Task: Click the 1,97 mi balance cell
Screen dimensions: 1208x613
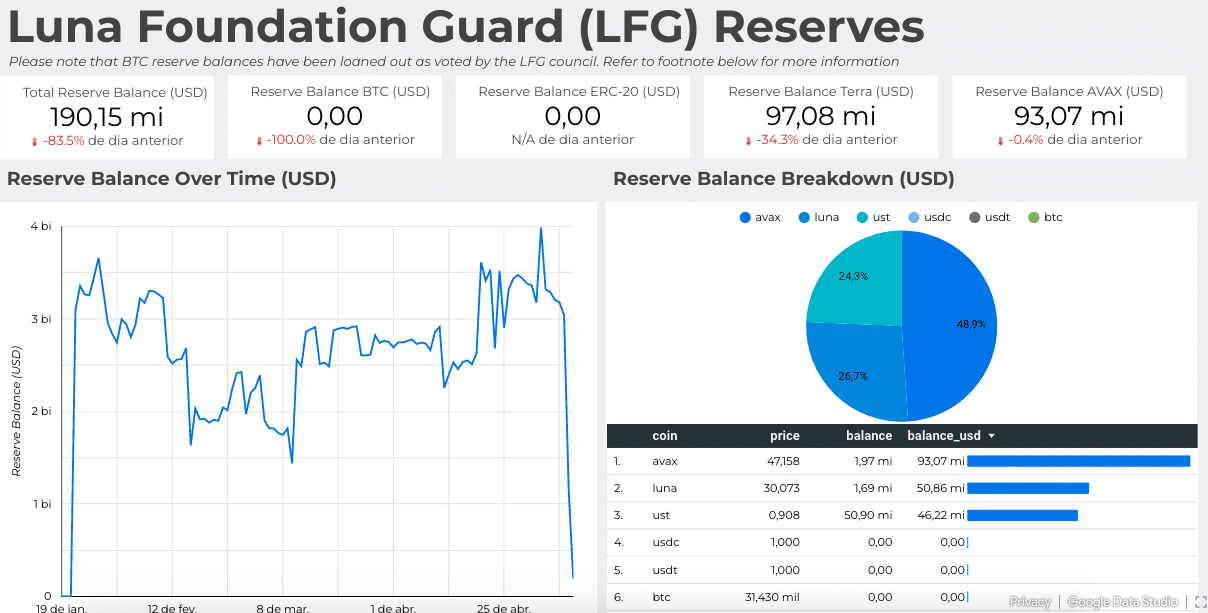Action: pyautogui.click(x=872, y=461)
